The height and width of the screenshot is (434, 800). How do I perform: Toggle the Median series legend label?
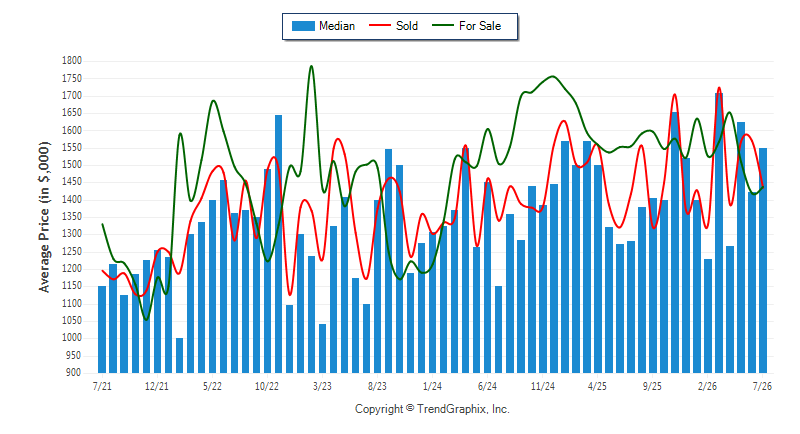pos(337,26)
